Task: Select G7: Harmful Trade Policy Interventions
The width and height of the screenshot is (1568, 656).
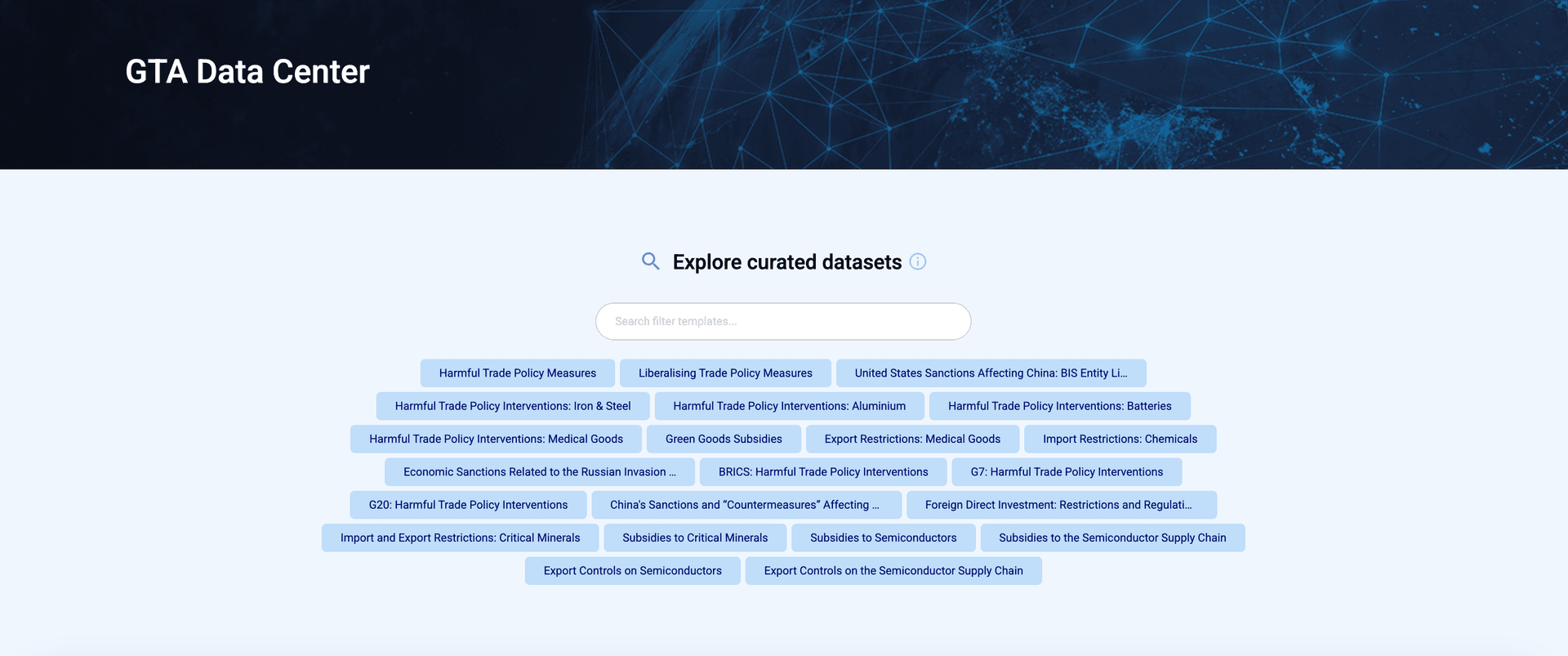Action: coord(1067,472)
